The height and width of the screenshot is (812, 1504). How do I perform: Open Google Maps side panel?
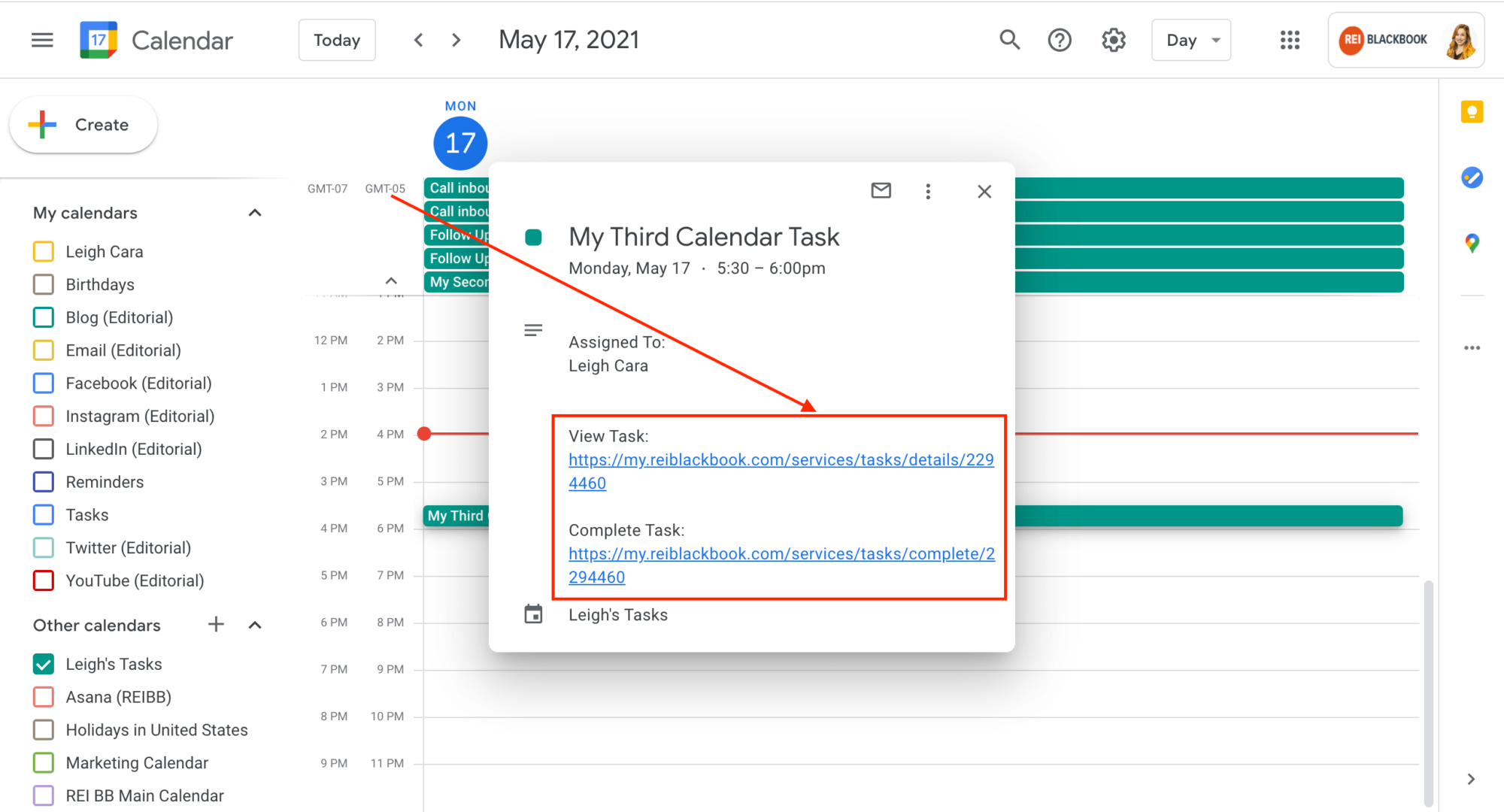[1472, 243]
